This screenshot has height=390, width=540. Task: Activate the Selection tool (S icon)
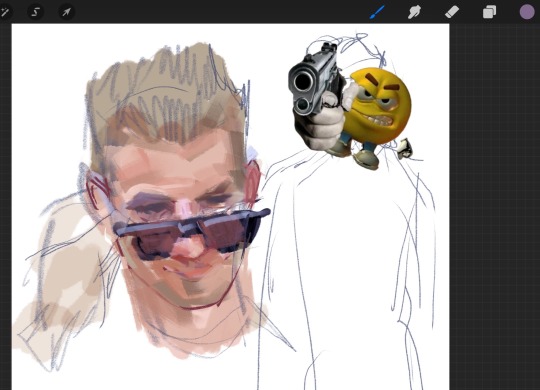35,12
